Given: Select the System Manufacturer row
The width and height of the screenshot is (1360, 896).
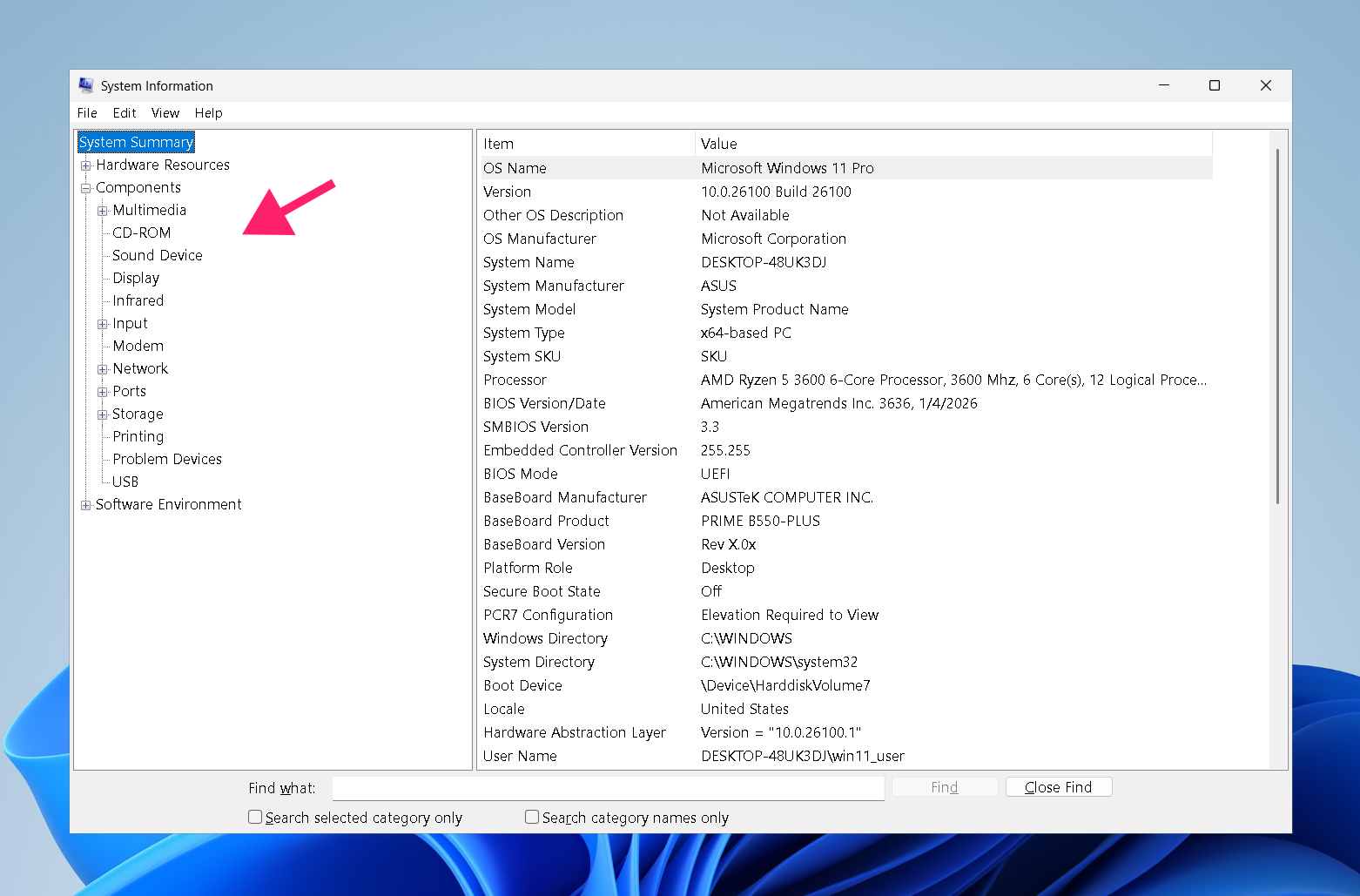Looking at the screenshot, I should coord(846,286).
